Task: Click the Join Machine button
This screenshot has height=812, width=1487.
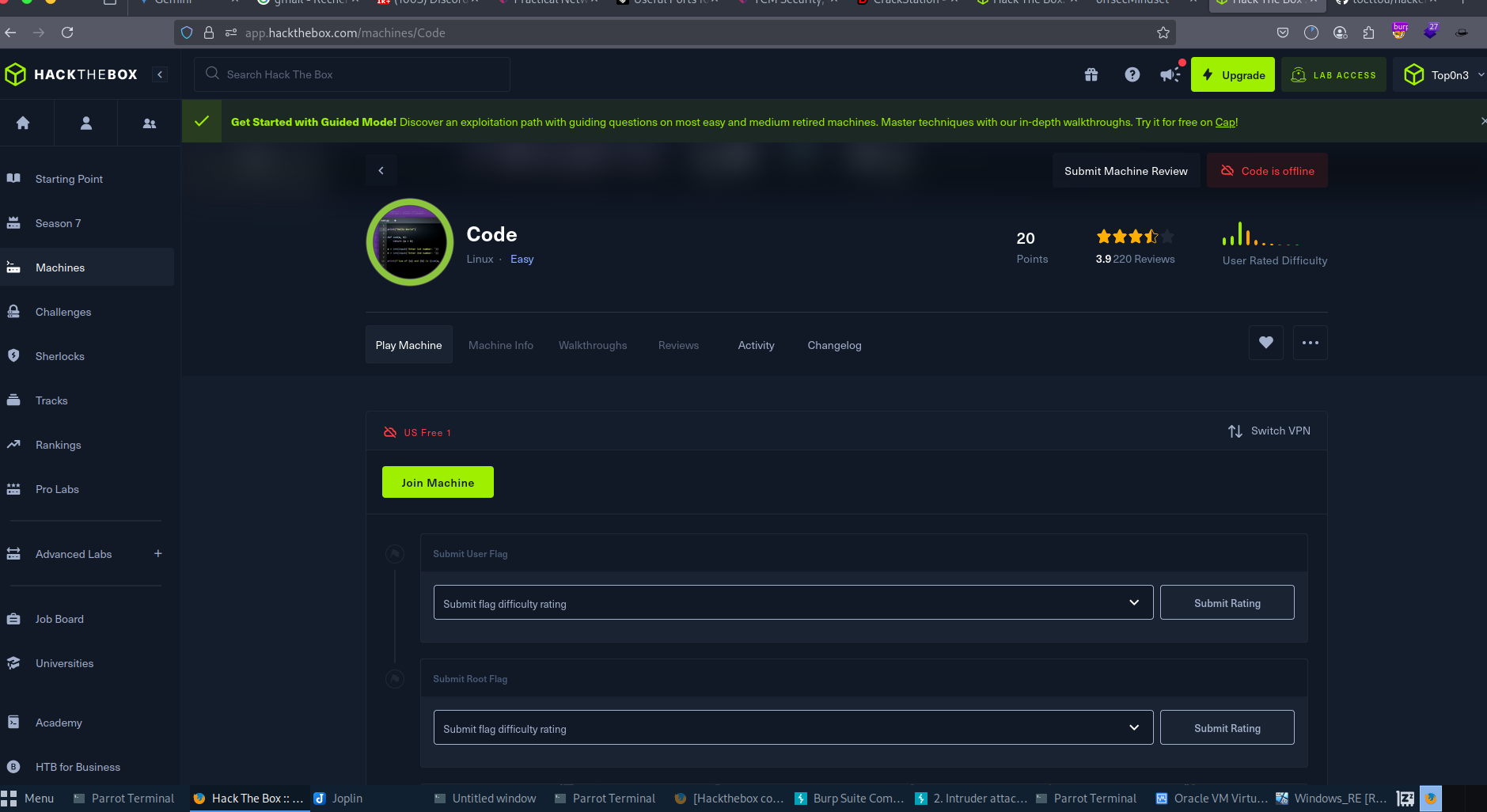Action: (438, 482)
